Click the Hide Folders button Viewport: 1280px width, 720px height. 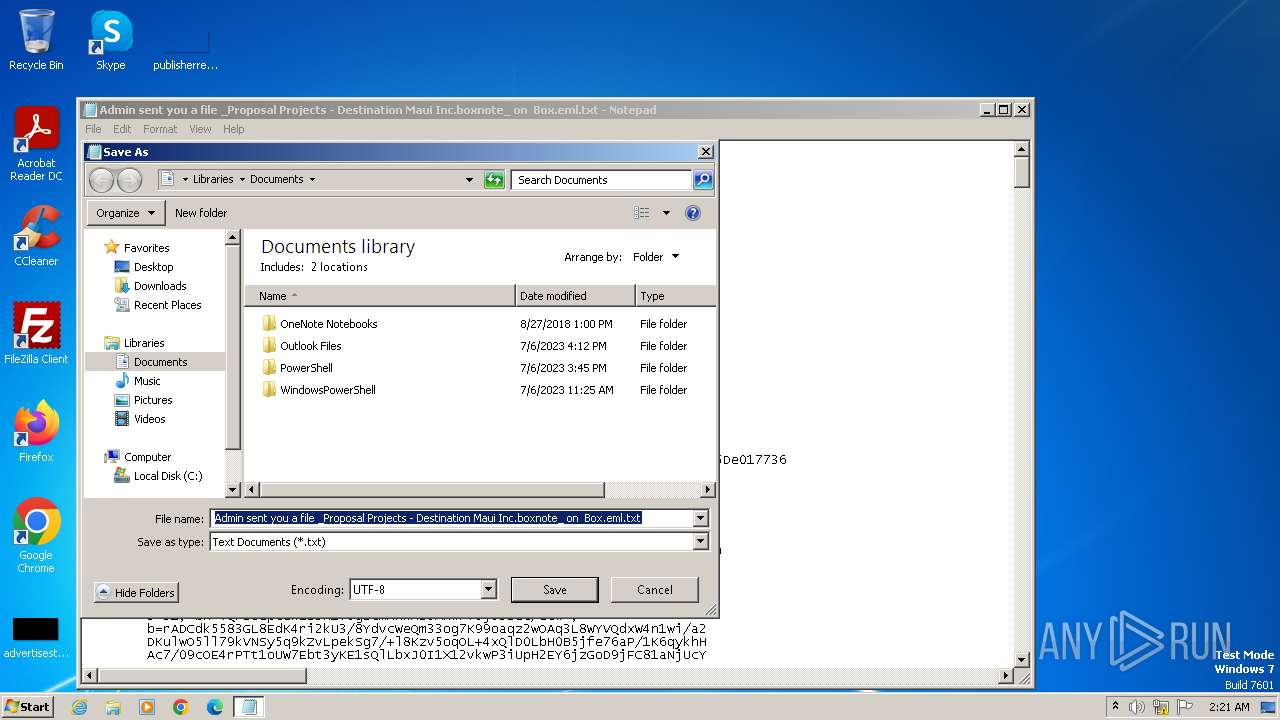tap(136, 593)
